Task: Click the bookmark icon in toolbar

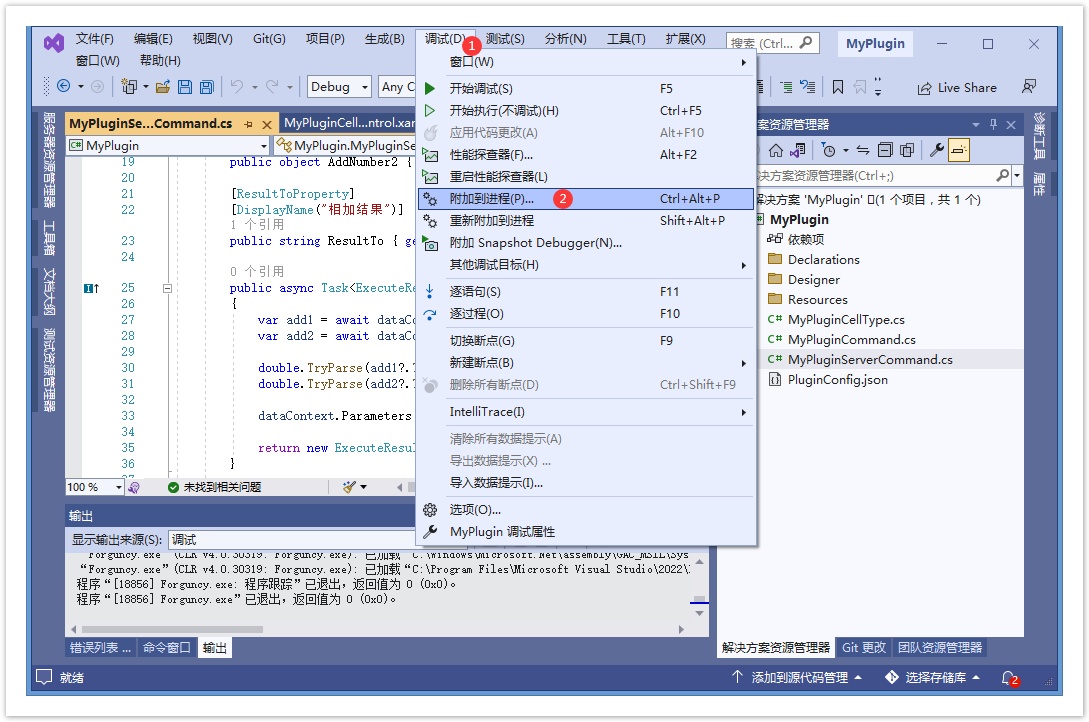Action: tap(838, 87)
